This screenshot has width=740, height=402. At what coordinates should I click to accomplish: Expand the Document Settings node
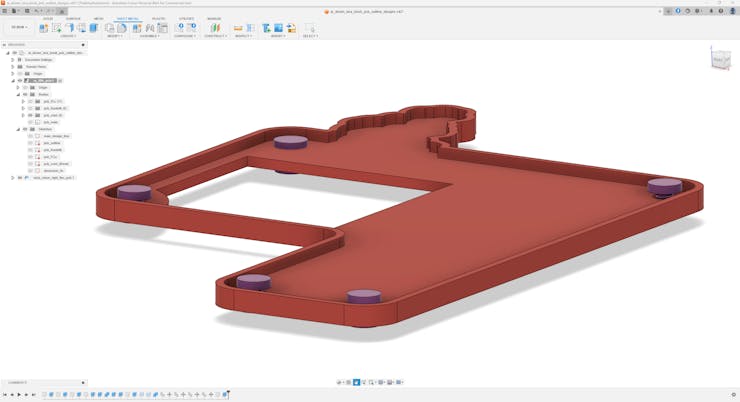click(12, 59)
